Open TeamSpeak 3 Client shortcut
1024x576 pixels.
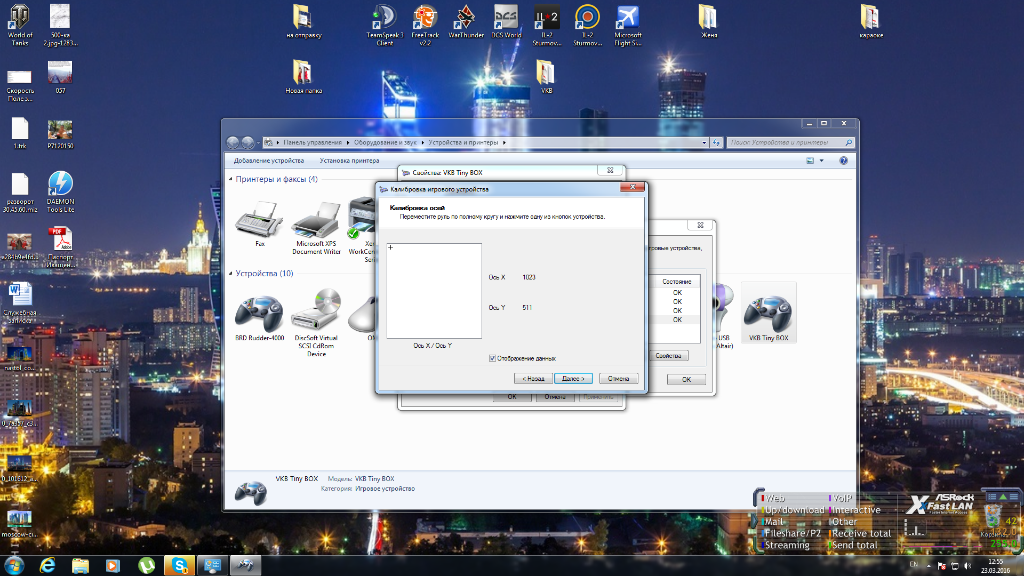[x=385, y=25]
